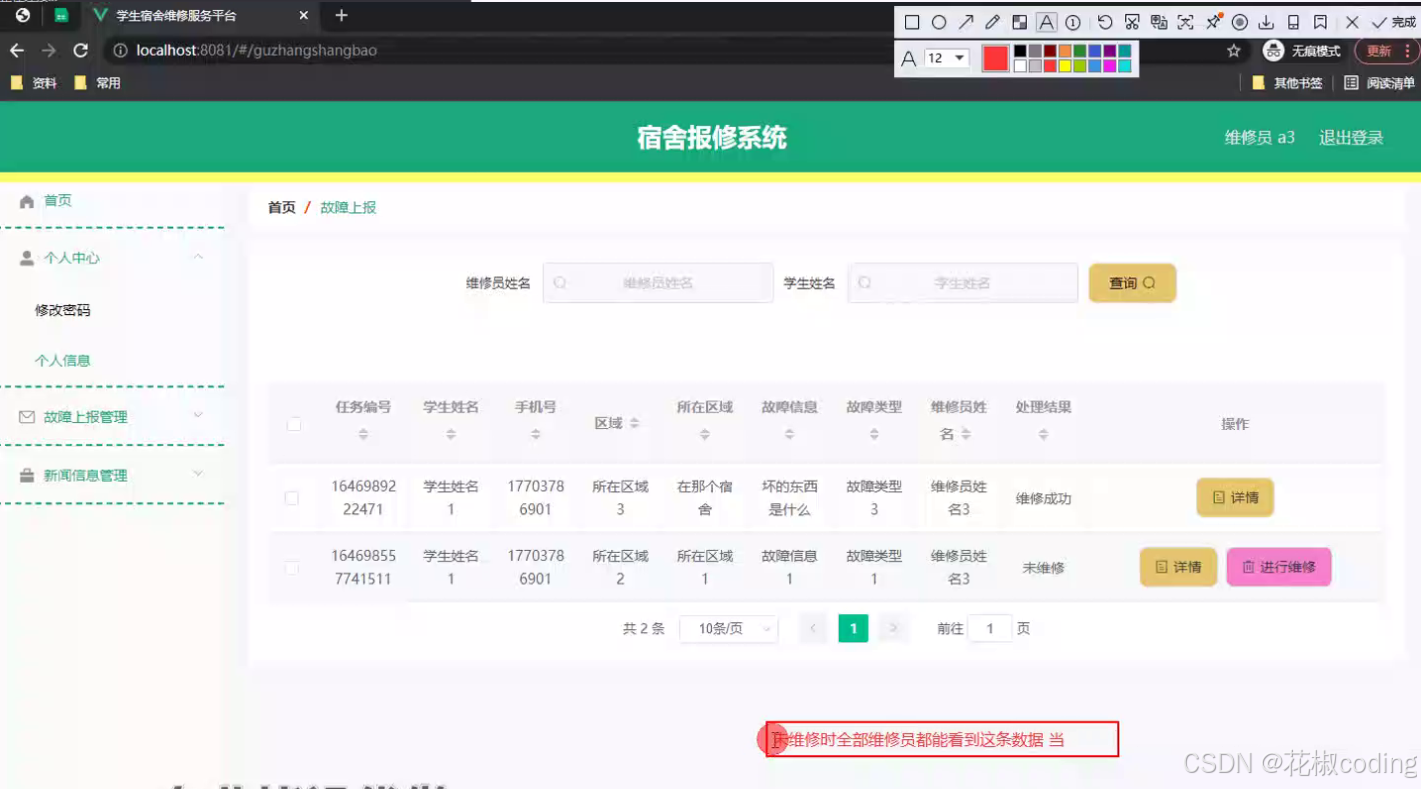Image resolution: width=1421 pixels, height=789 pixels.
Task: Select the rectangle annotation tool
Action: [x=912, y=22]
